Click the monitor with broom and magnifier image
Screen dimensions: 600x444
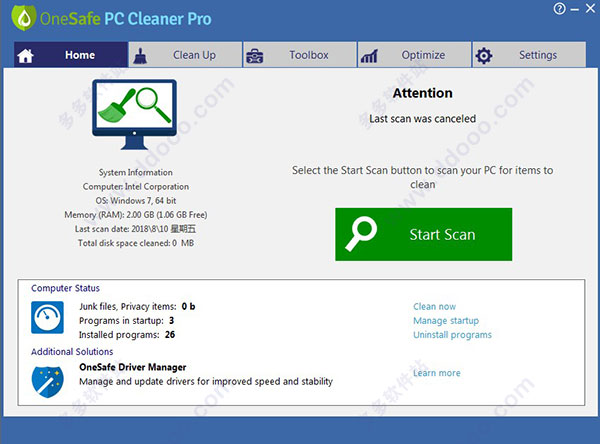(x=134, y=114)
